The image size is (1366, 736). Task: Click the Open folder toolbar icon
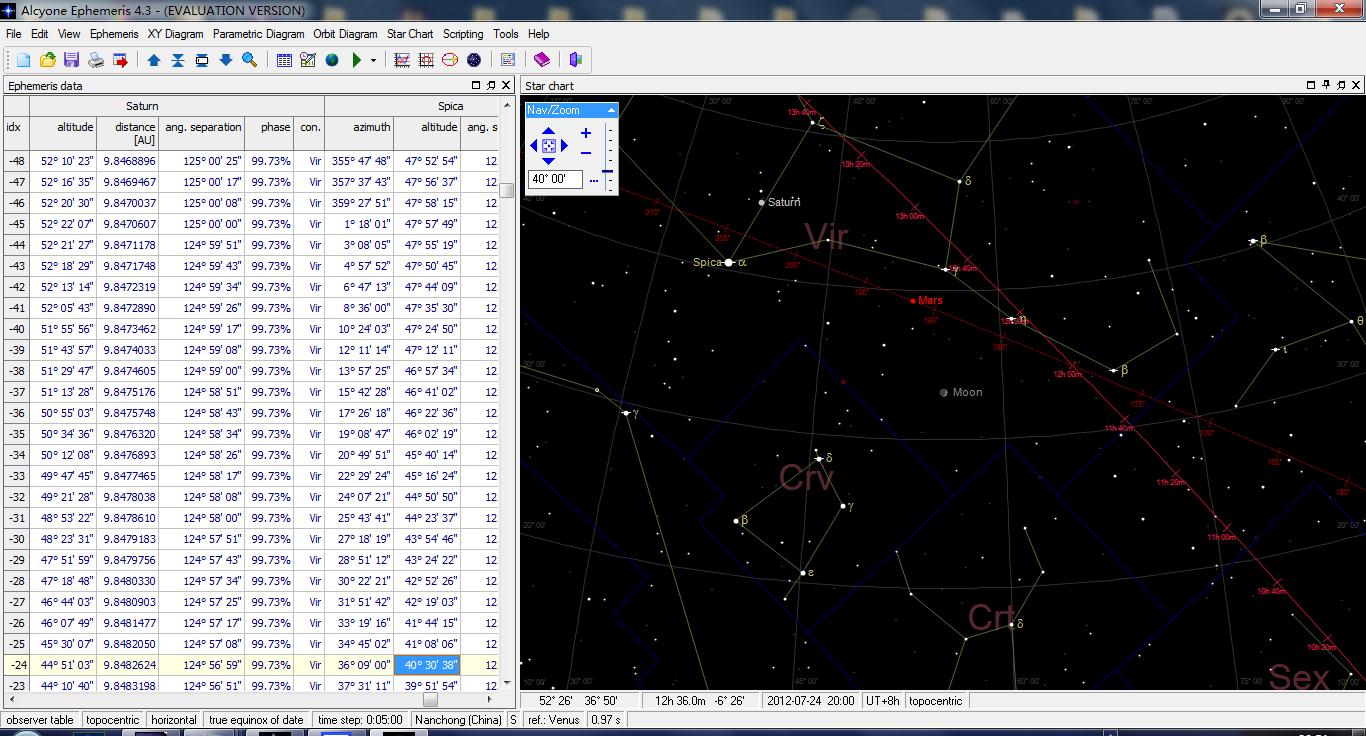(47, 60)
